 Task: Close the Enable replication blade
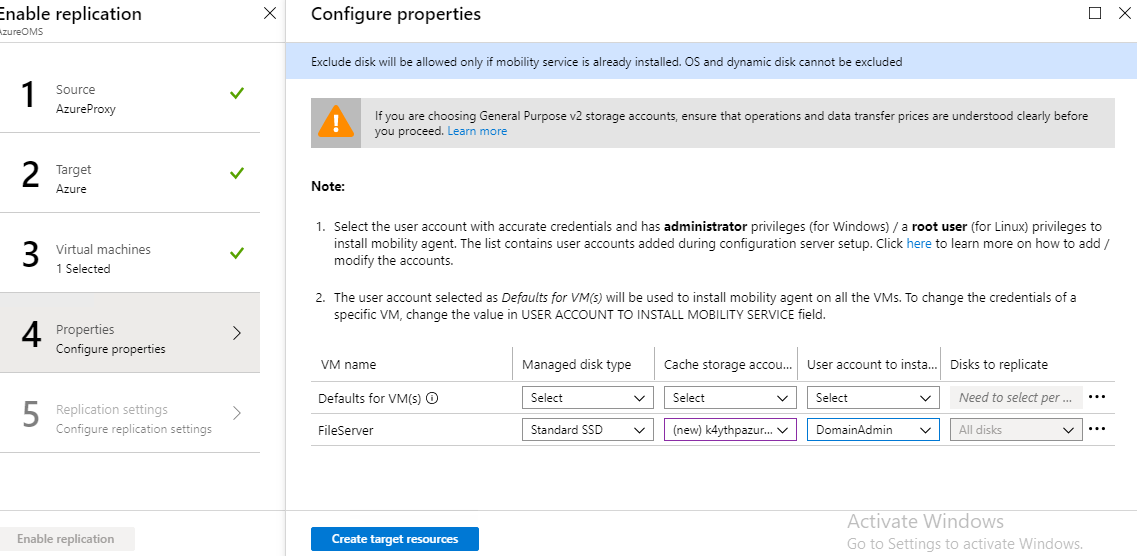point(270,13)
